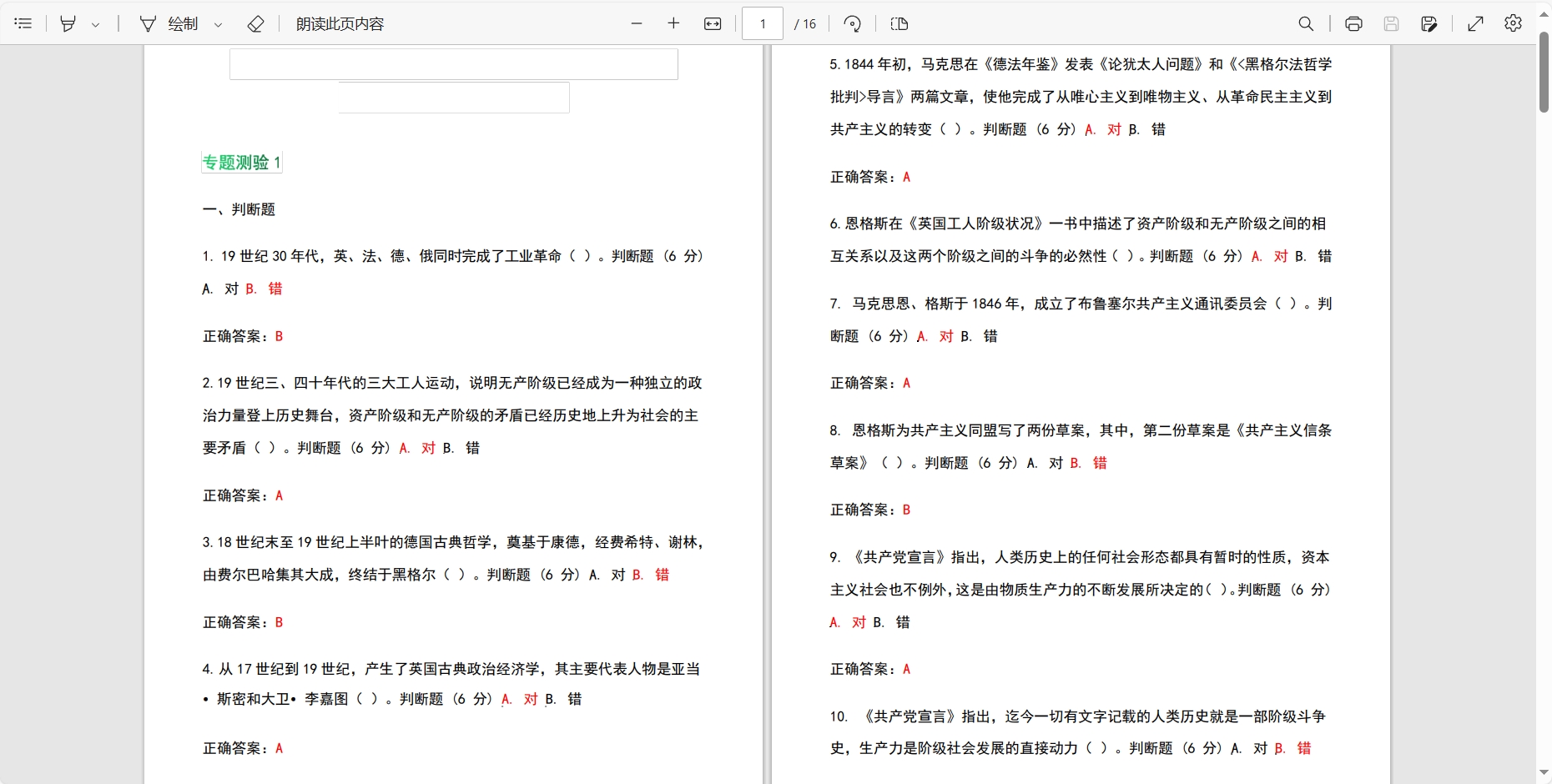
Task: Click 正确答案：A under question 9
Action: pos(870,669)
